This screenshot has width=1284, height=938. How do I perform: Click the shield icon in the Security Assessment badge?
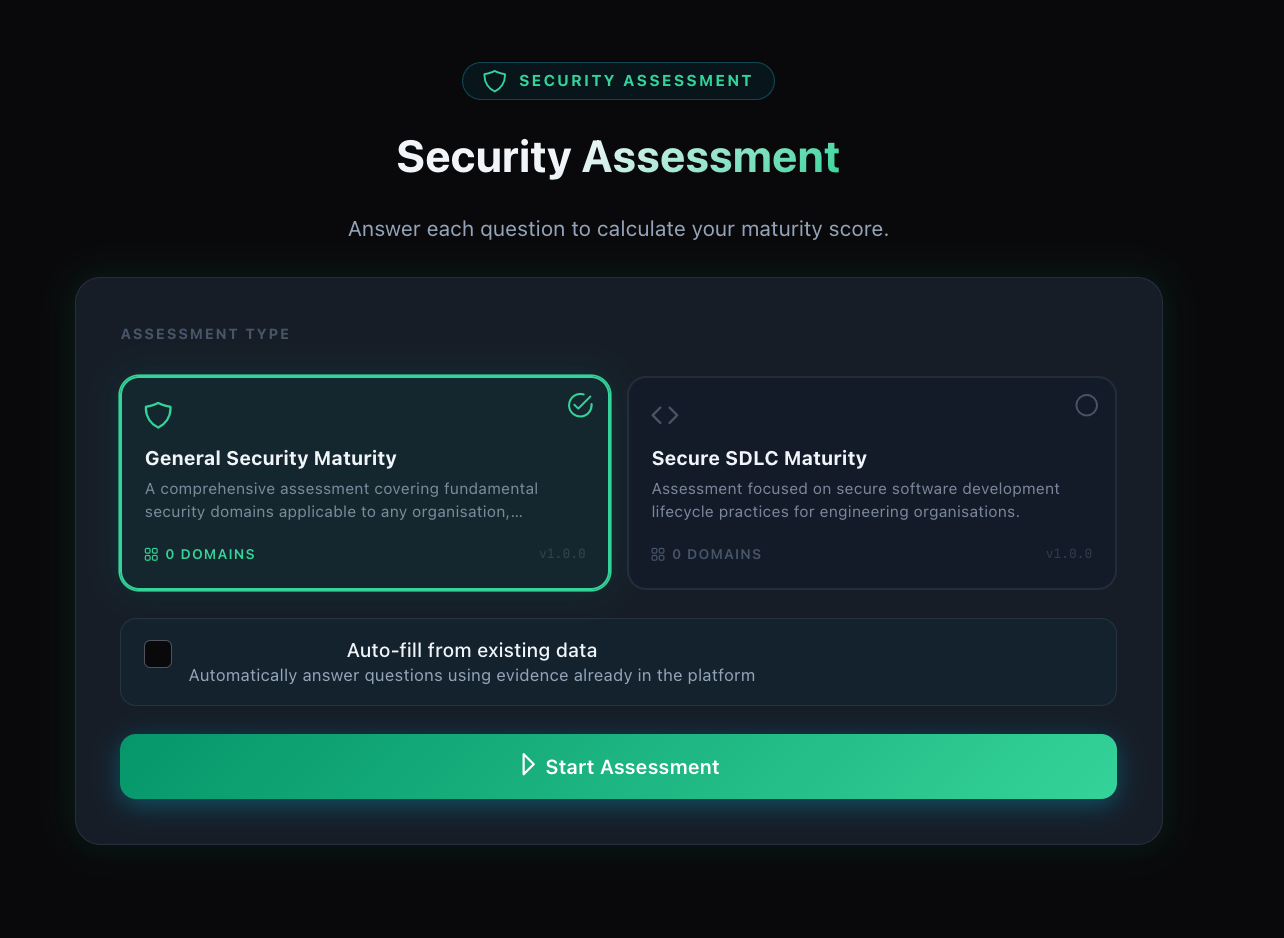click(x=495, y=81)
